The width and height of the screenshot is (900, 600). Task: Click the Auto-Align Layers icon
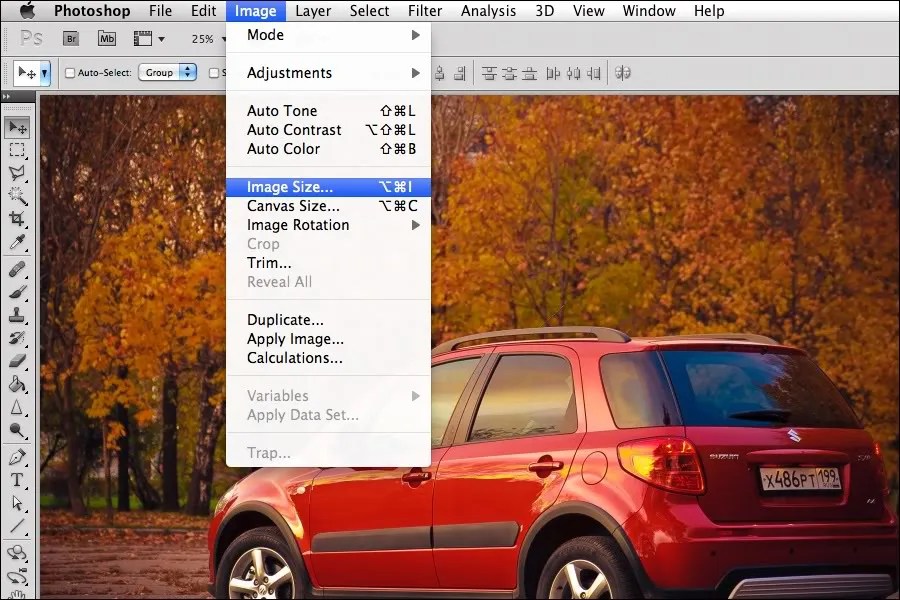point(623,73)
